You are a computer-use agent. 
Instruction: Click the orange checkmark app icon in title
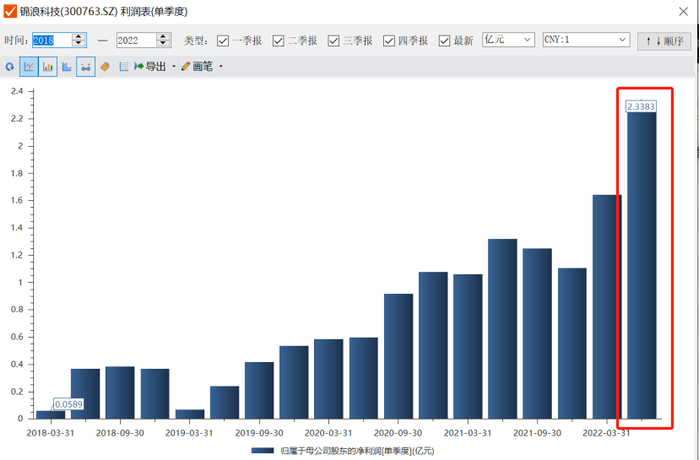tap(10, 11)
